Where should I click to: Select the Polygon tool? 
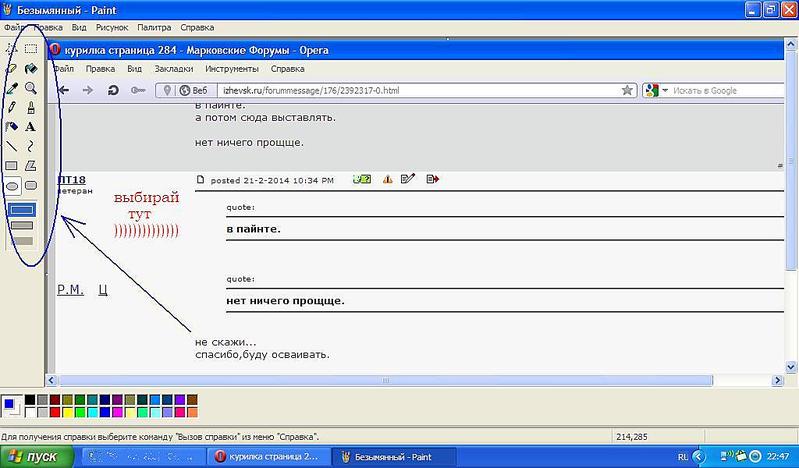pos(31,166)
